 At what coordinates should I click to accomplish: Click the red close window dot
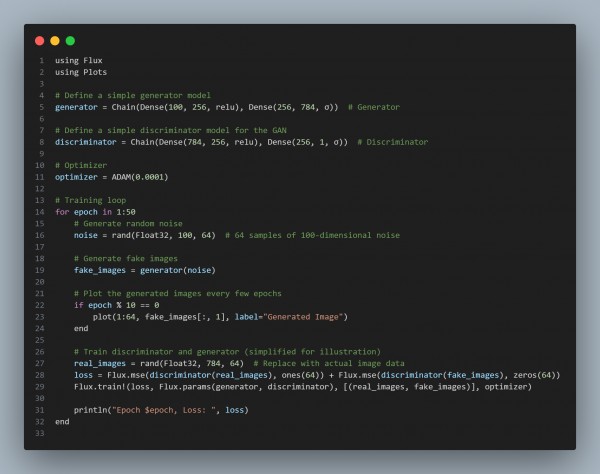pyautogui.click(x=39, y=41)
